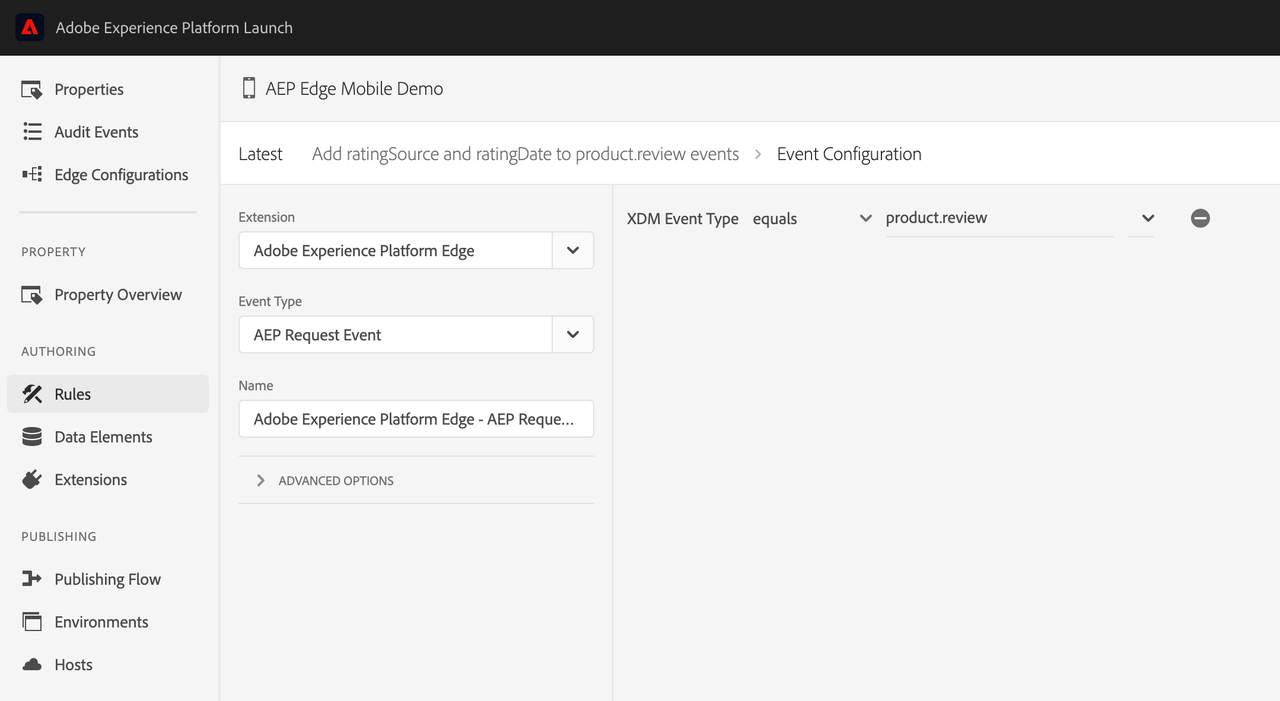Remove the XDM Event Type condition
The height and width of the screenshot is (701, 1280).
click(1200, 218)
